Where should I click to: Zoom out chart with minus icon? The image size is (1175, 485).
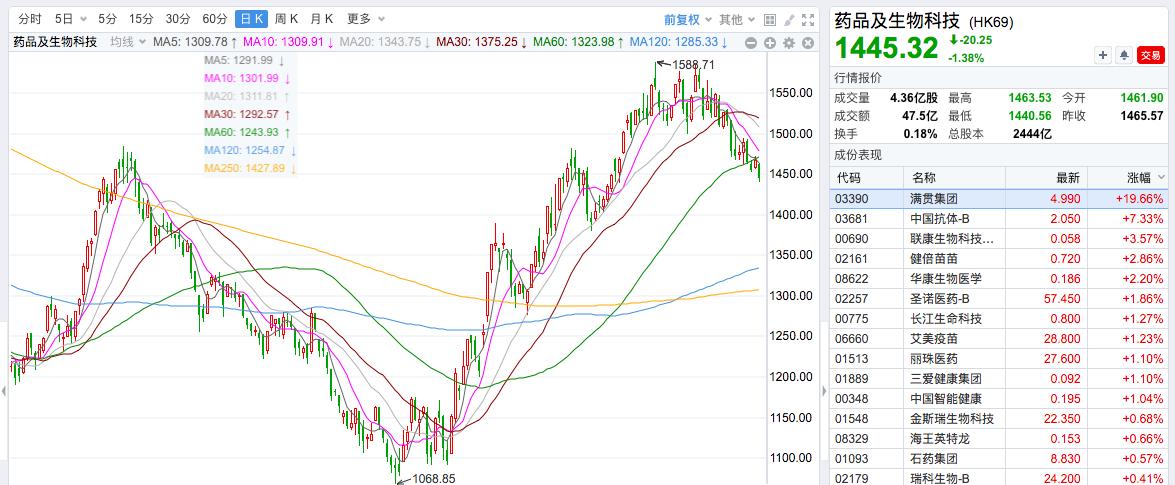click(x=751, y=42)
